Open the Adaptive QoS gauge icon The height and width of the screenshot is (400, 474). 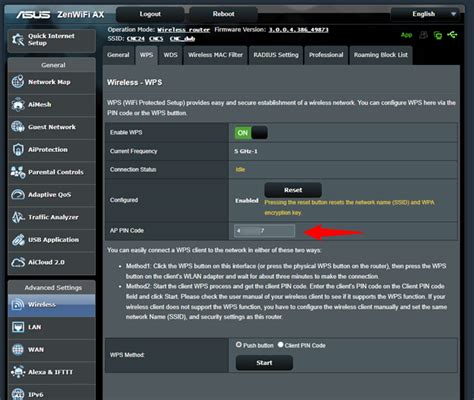18,195
